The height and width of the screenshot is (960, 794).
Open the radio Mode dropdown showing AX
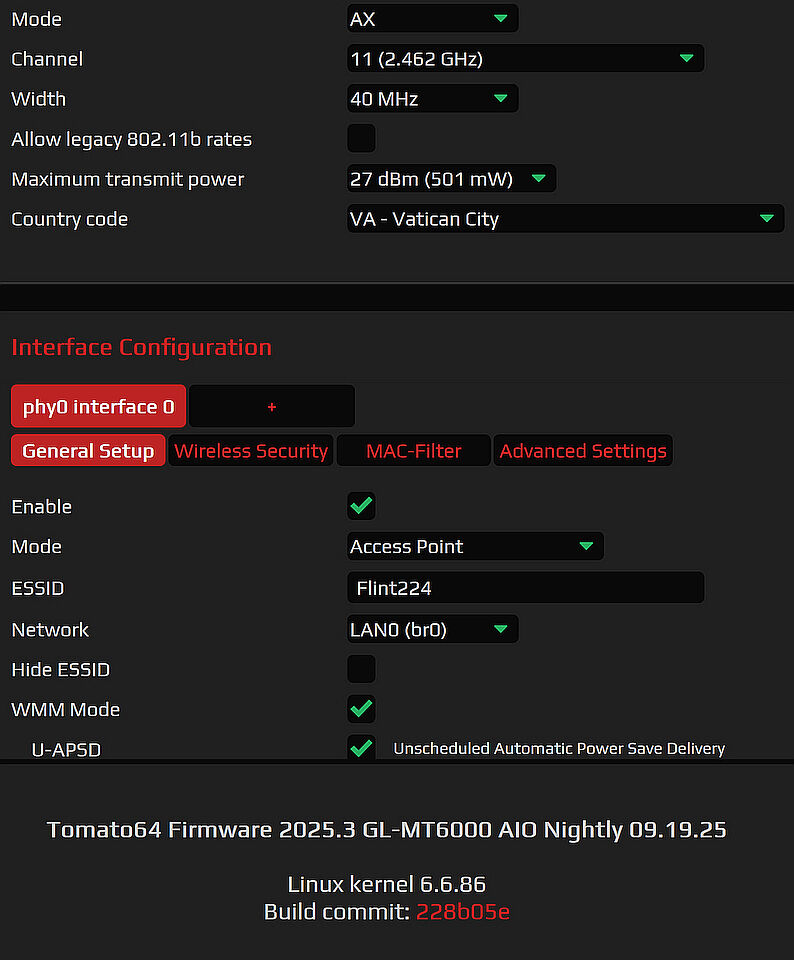point(432,18)
